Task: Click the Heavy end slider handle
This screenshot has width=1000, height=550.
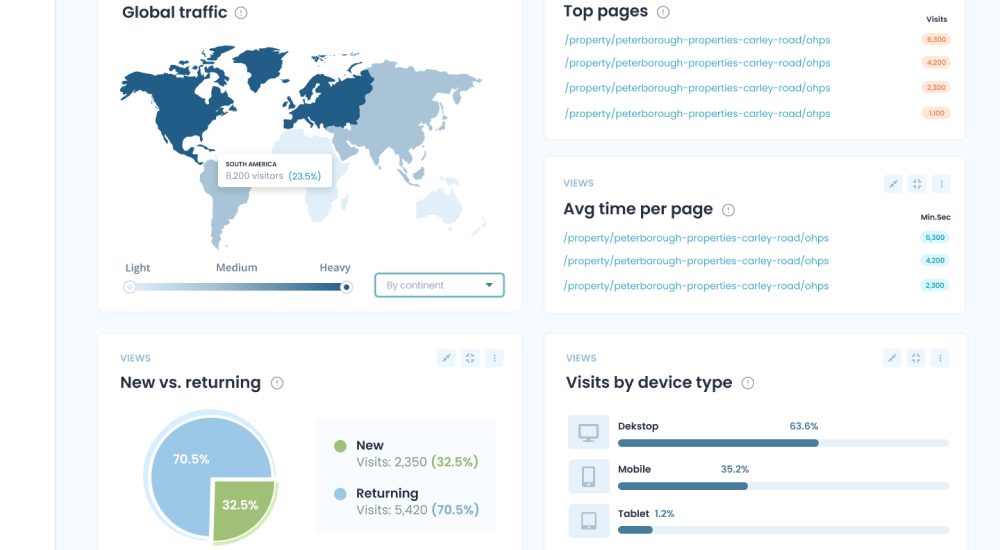Action: (346, 287)
